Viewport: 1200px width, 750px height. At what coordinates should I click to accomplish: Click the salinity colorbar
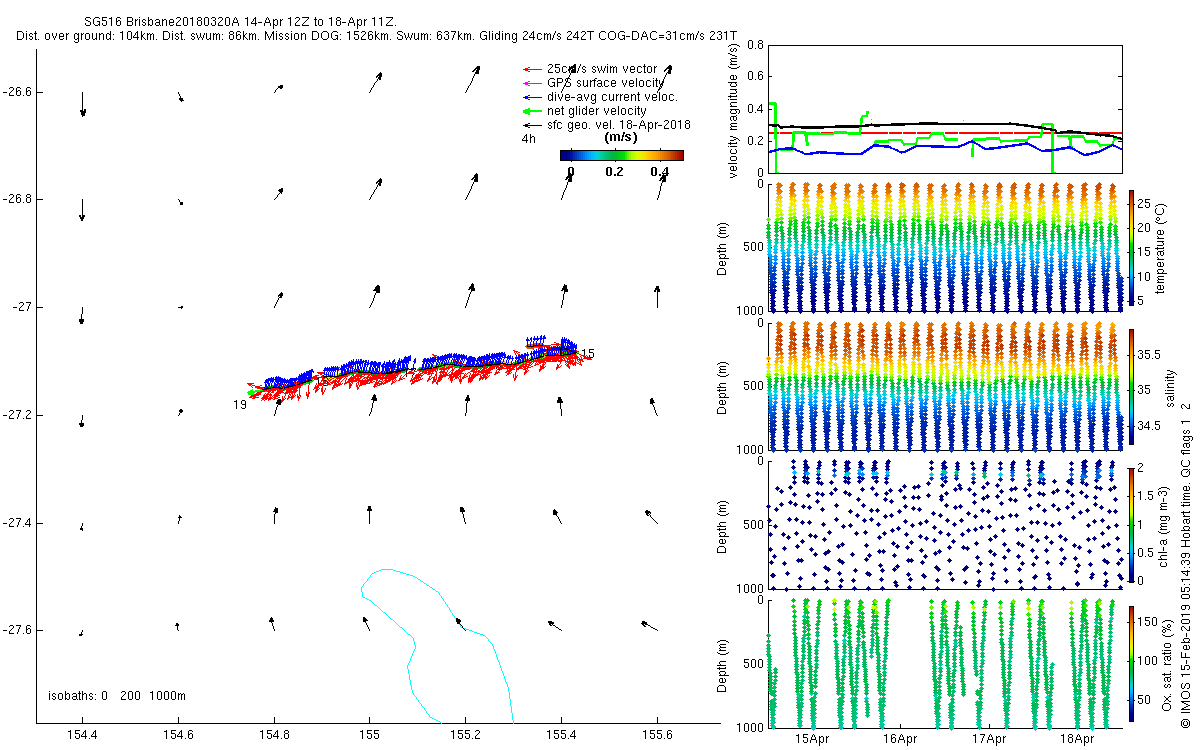tap(1131, 385)
